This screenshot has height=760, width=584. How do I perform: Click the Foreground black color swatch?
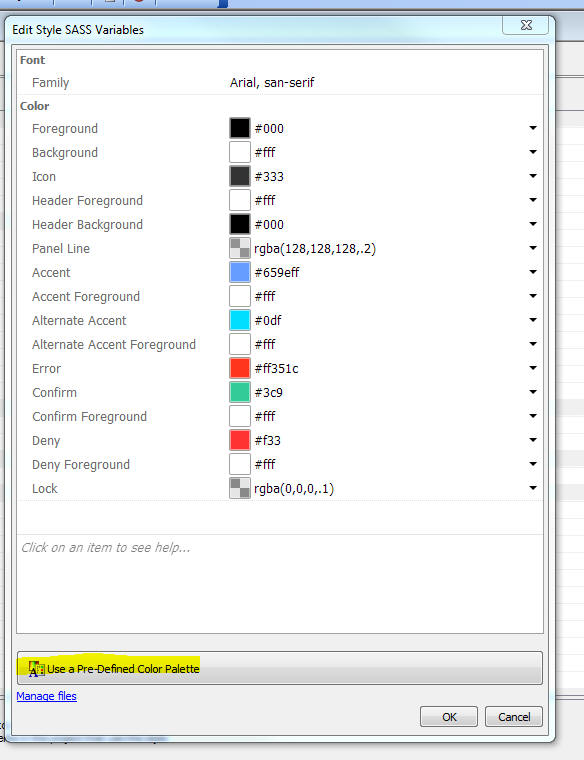(x=239, y=128)
